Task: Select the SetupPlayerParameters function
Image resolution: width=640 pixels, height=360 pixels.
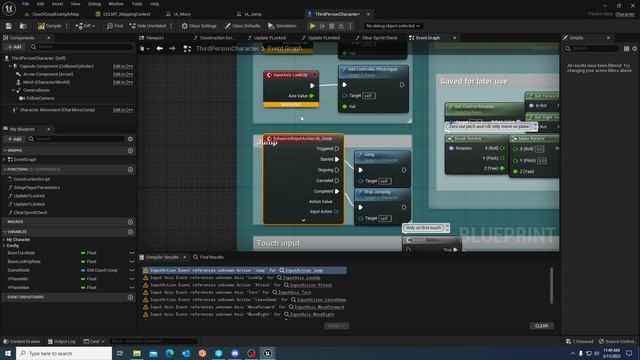Action: (x=36, y=188)
